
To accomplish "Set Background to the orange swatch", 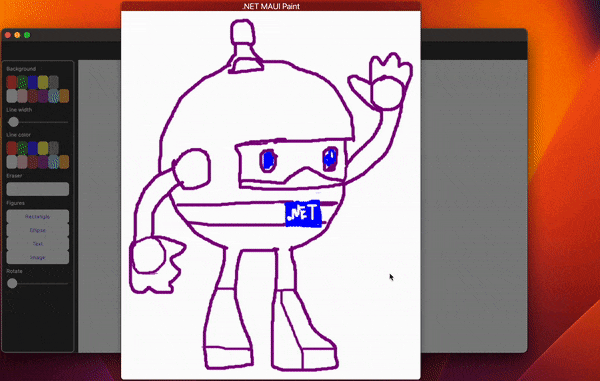I will pos(64,96).
